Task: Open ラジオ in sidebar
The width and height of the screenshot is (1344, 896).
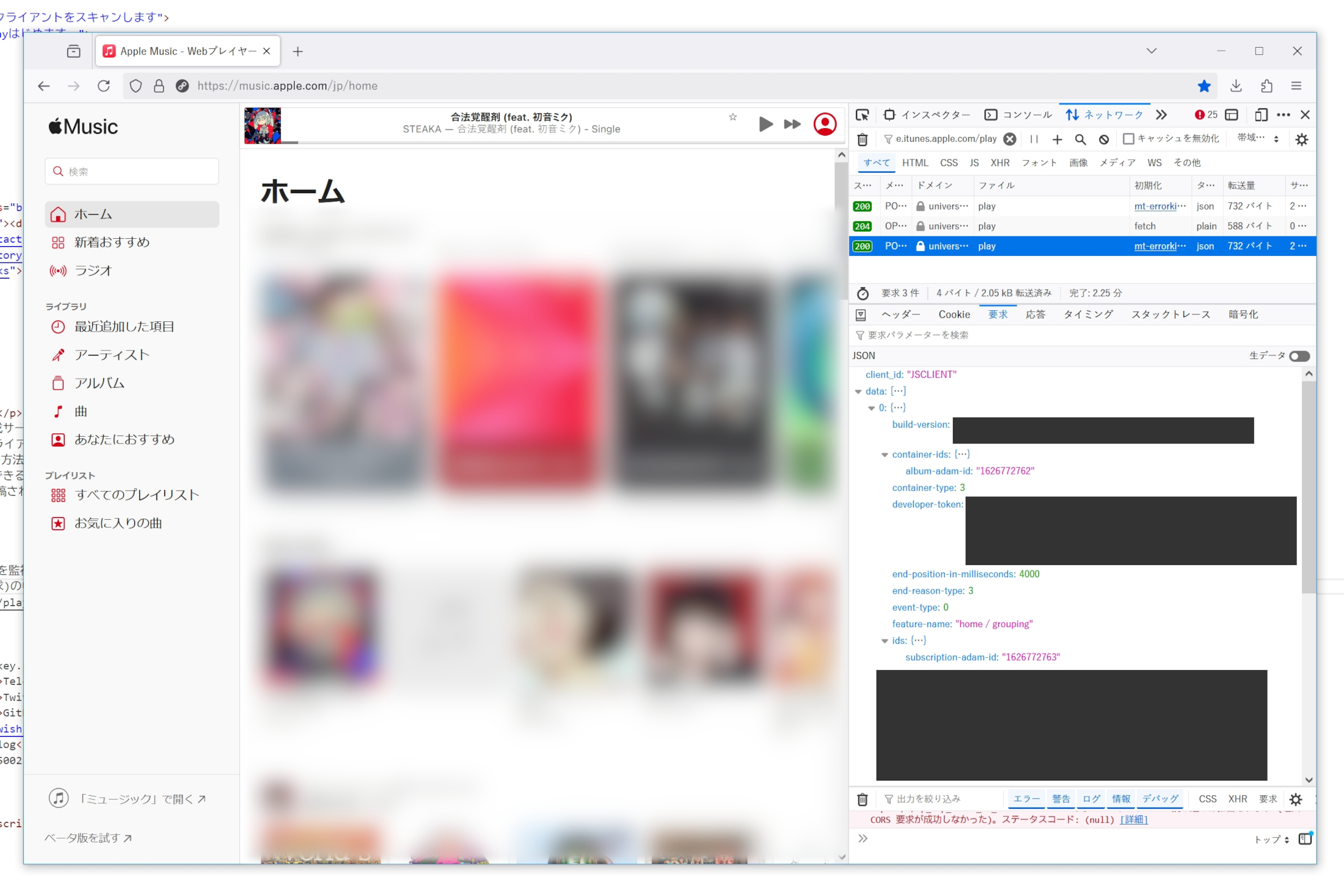Action: (x=93, y=271)
